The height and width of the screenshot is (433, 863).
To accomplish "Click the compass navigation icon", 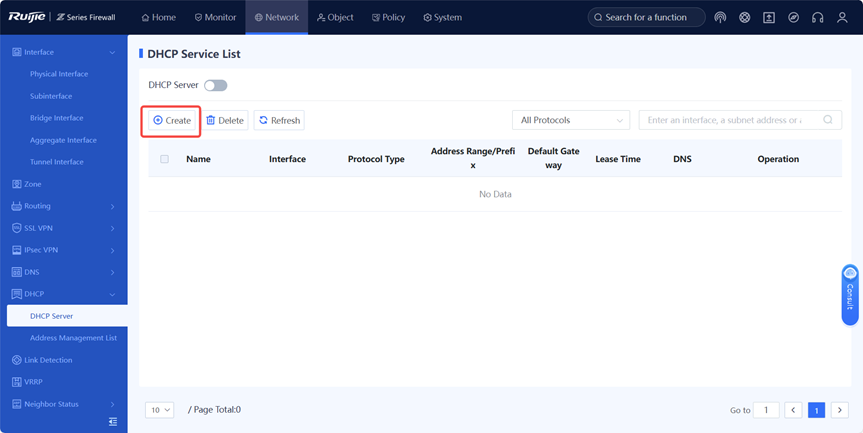I will point(793,18).
